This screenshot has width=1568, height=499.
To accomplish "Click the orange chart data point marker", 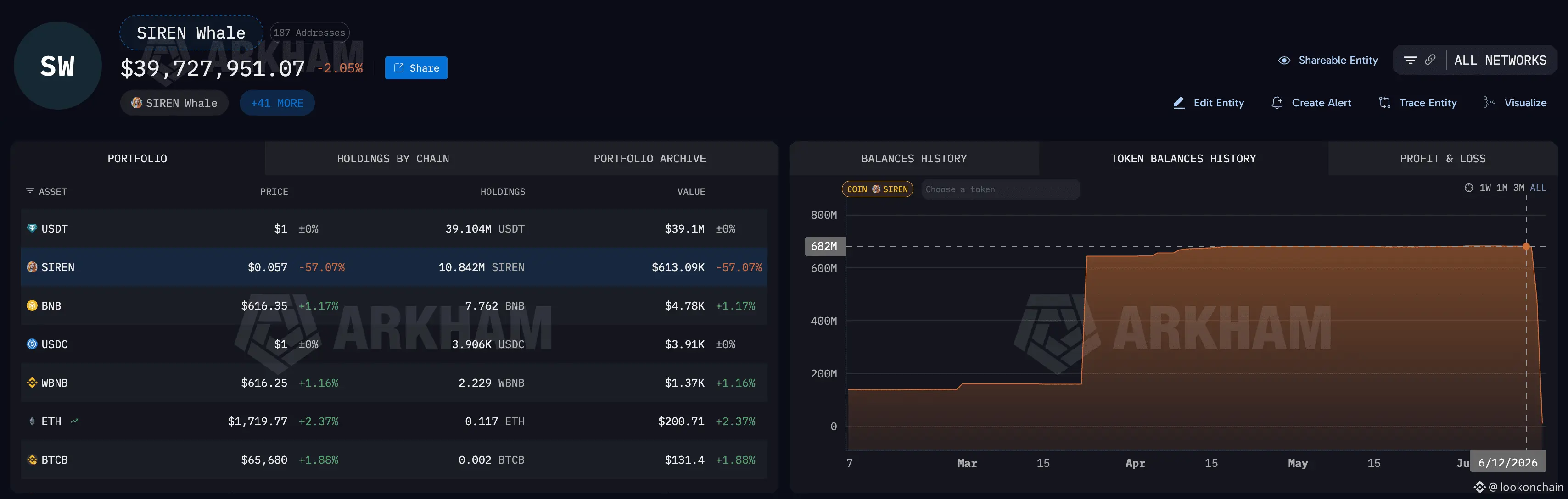I will (1526, 246).
